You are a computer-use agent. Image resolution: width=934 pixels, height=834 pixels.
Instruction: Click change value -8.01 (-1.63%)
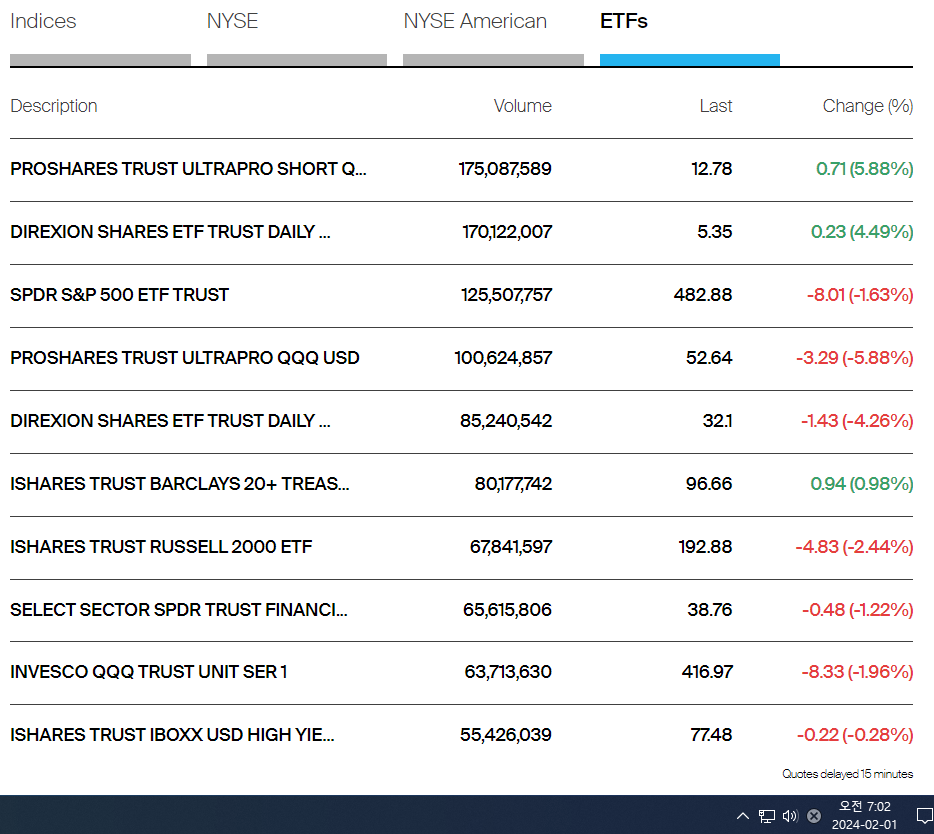(x=860, y=295)
